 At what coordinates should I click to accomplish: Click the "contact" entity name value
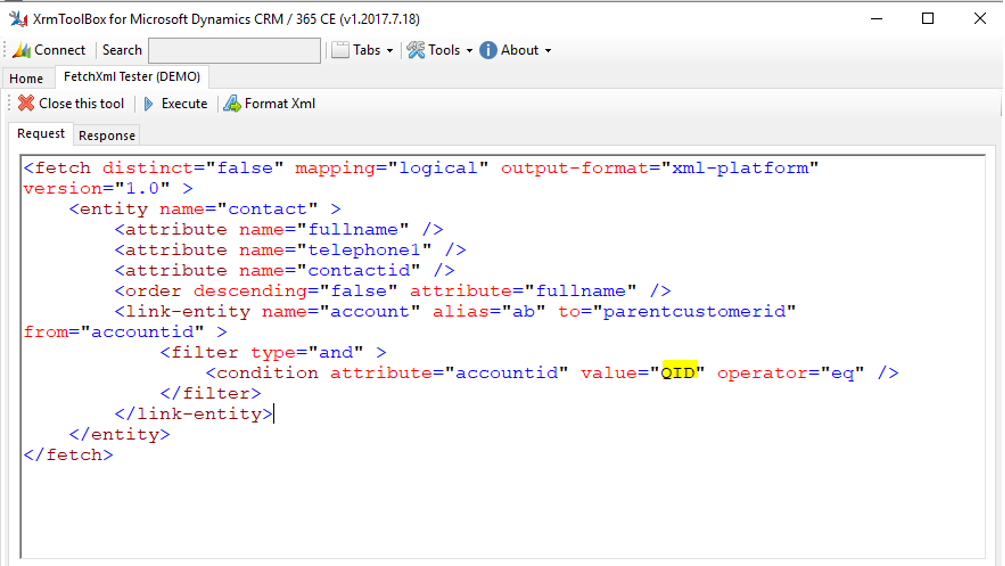click(x=267, y=208)
